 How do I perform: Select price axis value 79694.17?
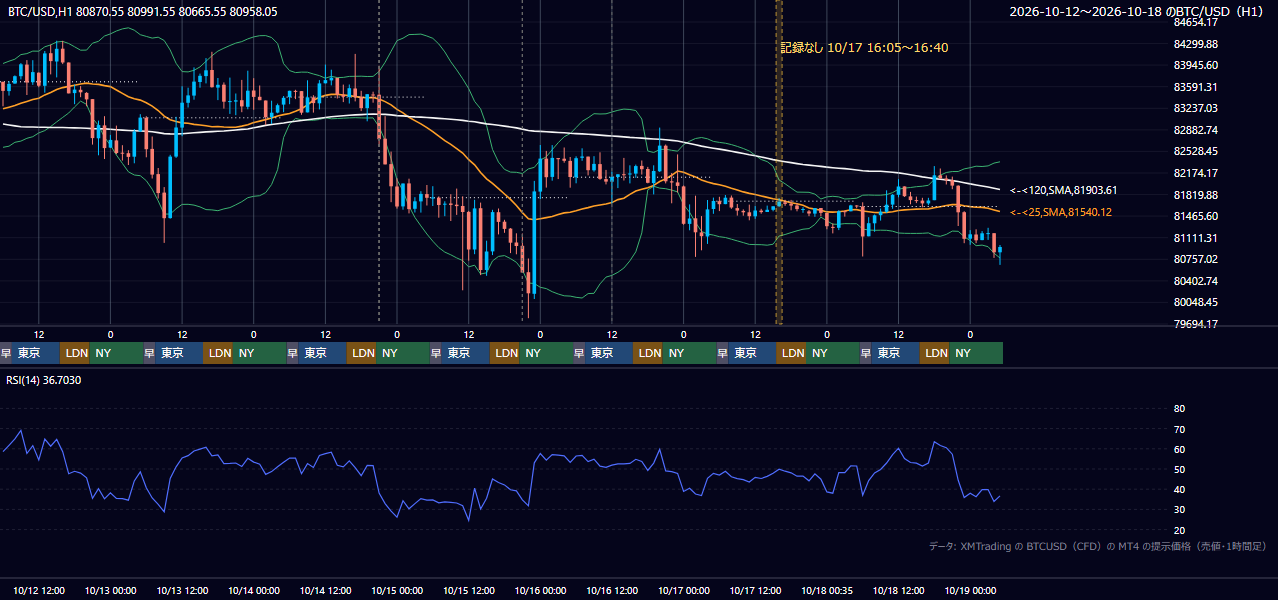coord(1195,324)
